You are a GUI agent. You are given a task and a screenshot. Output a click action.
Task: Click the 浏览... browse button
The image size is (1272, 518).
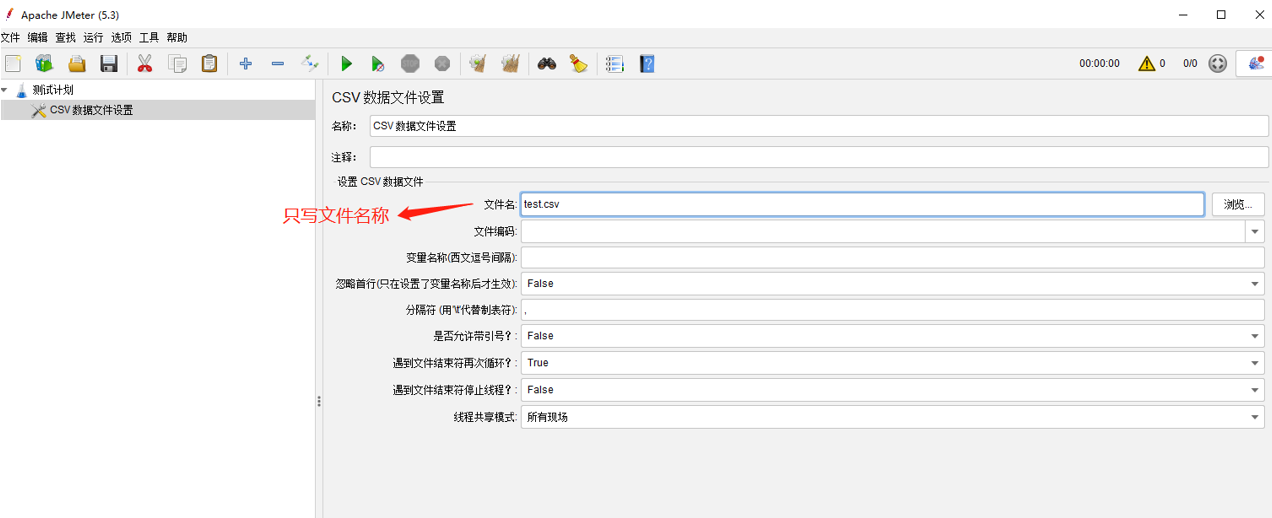pyautogui.click(x=1238, y=204)
